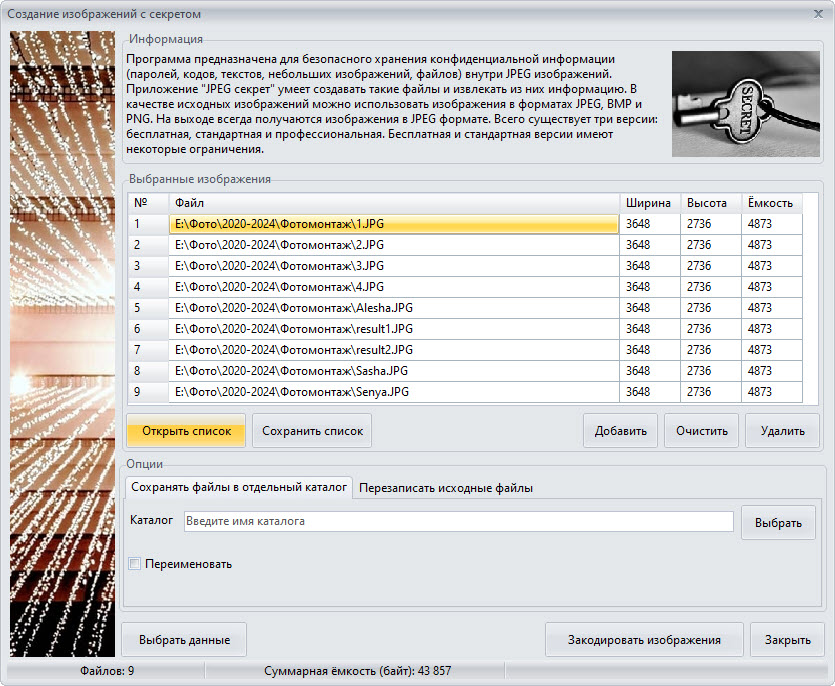Click the Удалить button

click(782, 432)
